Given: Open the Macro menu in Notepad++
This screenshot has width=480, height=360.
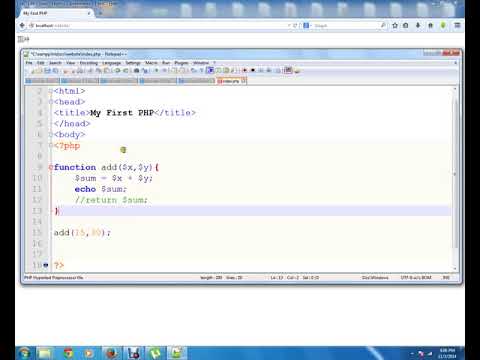Looking at the screenshot, I should coord(151,63).
